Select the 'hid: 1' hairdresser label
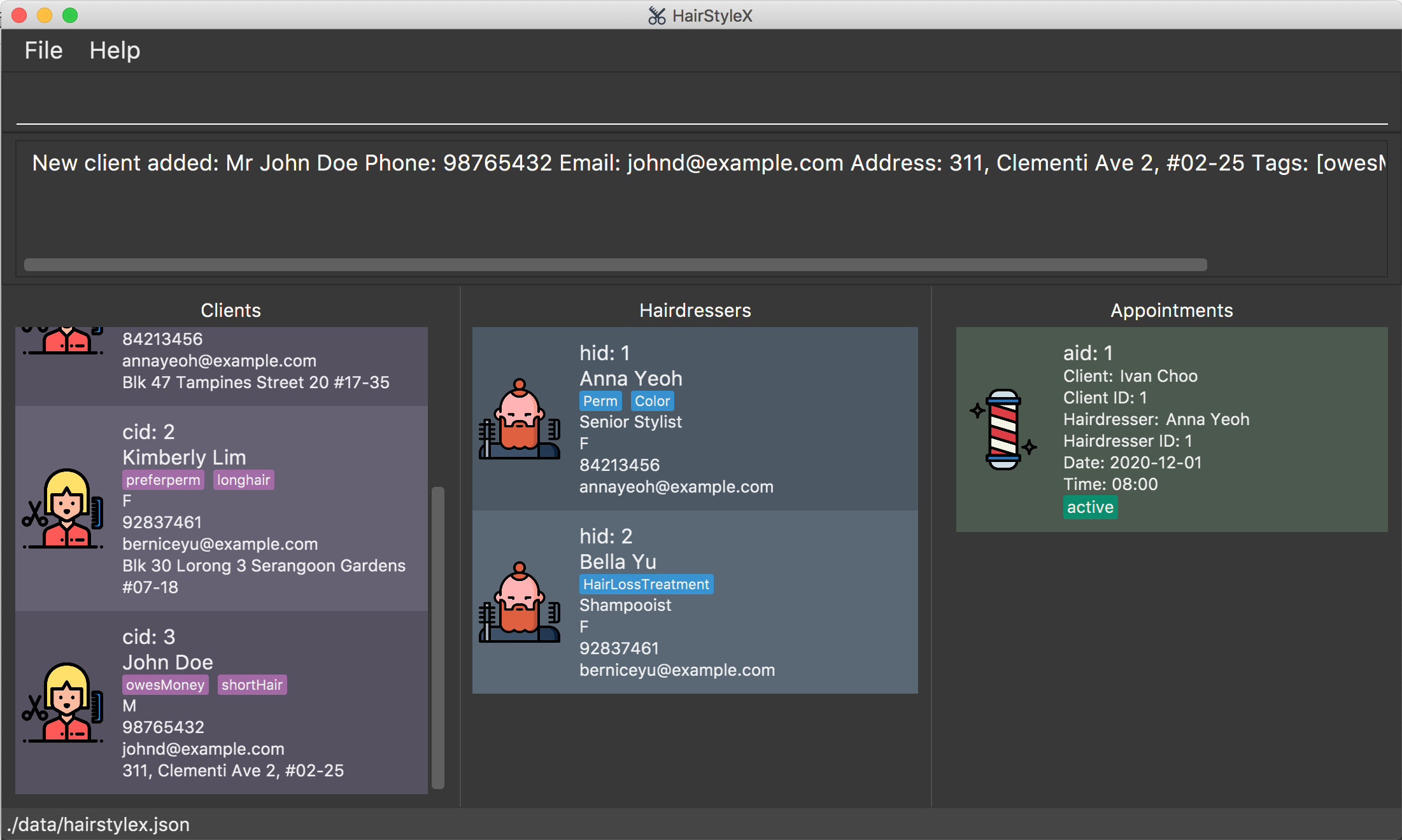 pyautogui.click(x=604, y=353)
